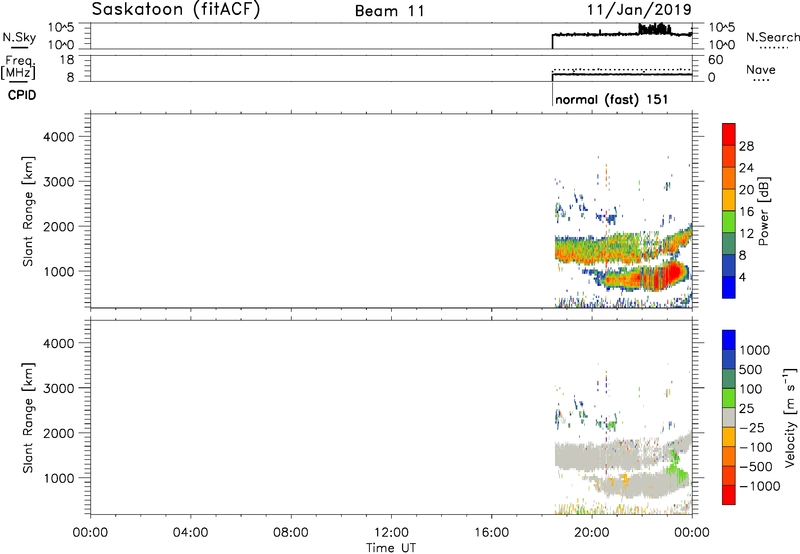
Task: Pick the dark green Power swatch between 8 and 12
Action: pos(729,244)
